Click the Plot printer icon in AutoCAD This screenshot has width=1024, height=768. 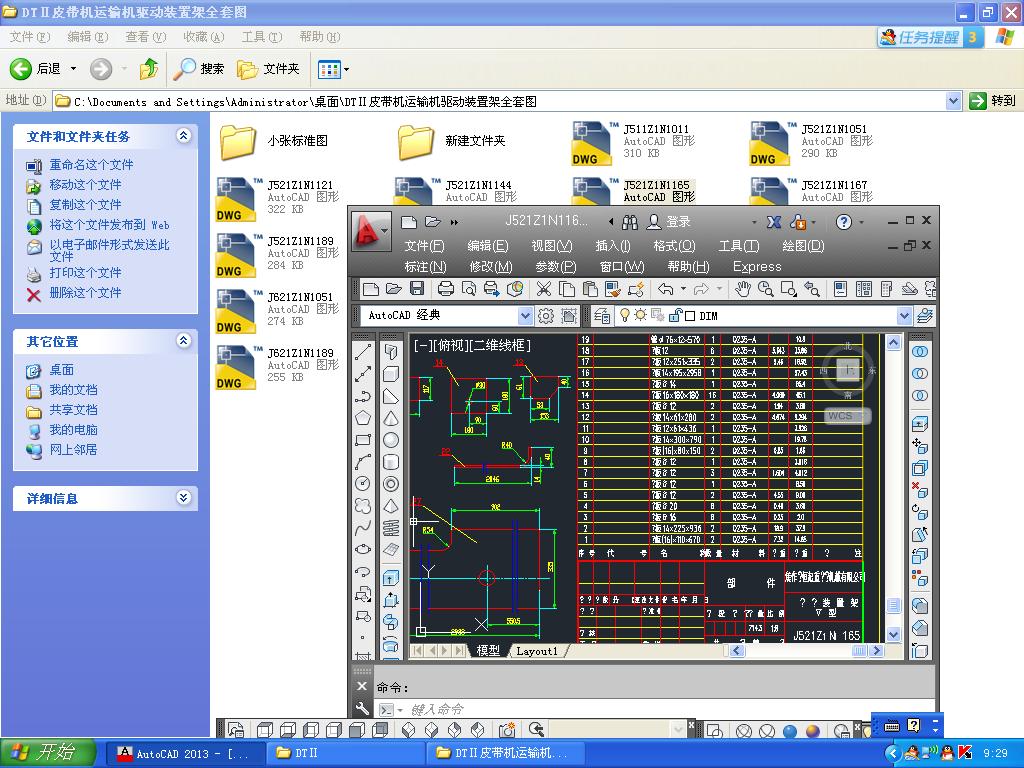point(445,289)
